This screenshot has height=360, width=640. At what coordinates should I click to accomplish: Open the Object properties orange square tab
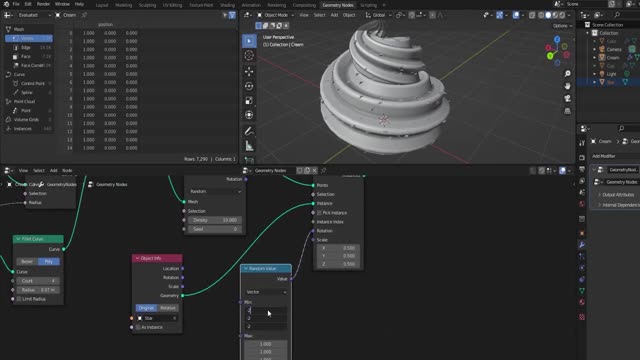582,233
